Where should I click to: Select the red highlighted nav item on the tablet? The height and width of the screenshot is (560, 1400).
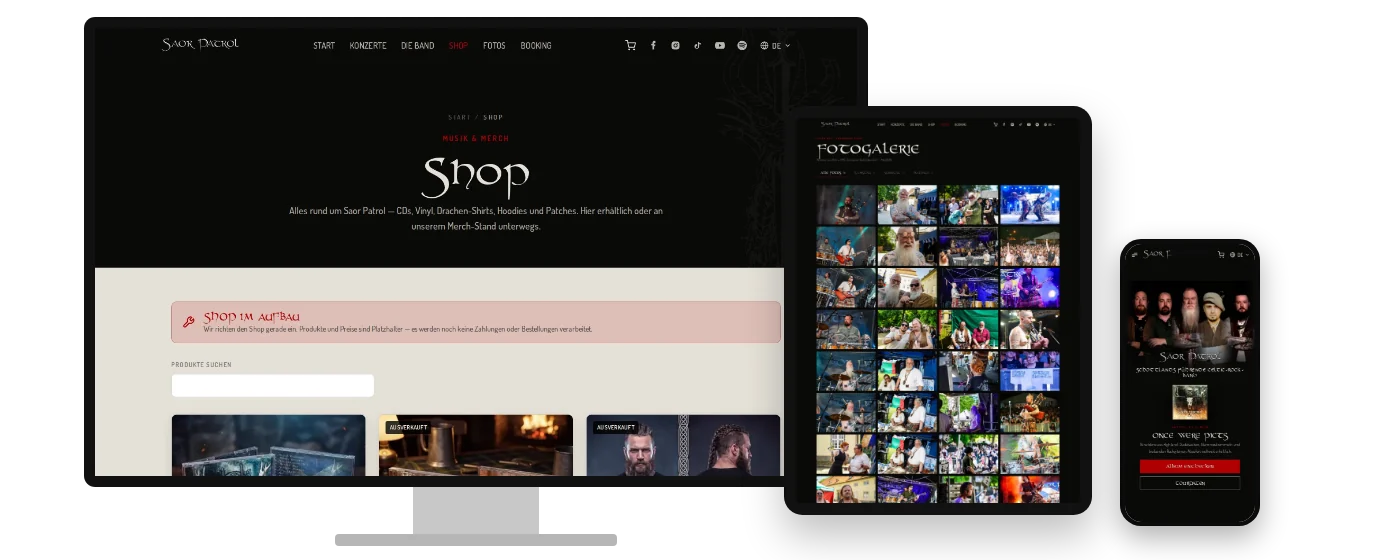point(945,124)
